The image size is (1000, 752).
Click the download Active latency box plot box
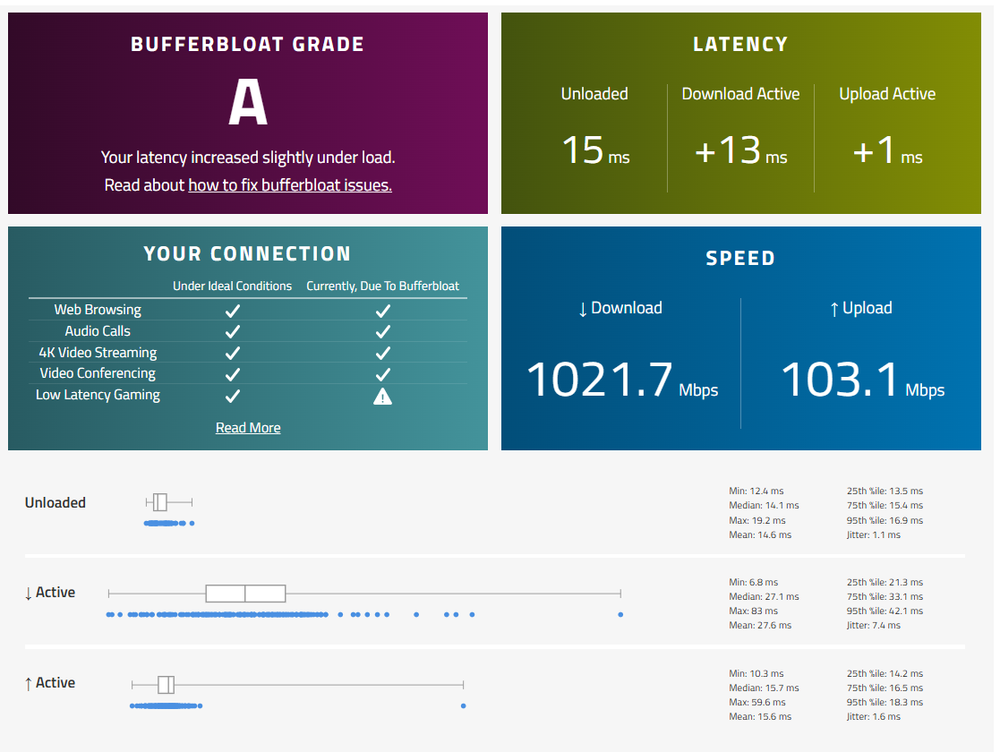click(x=245, y=593)
